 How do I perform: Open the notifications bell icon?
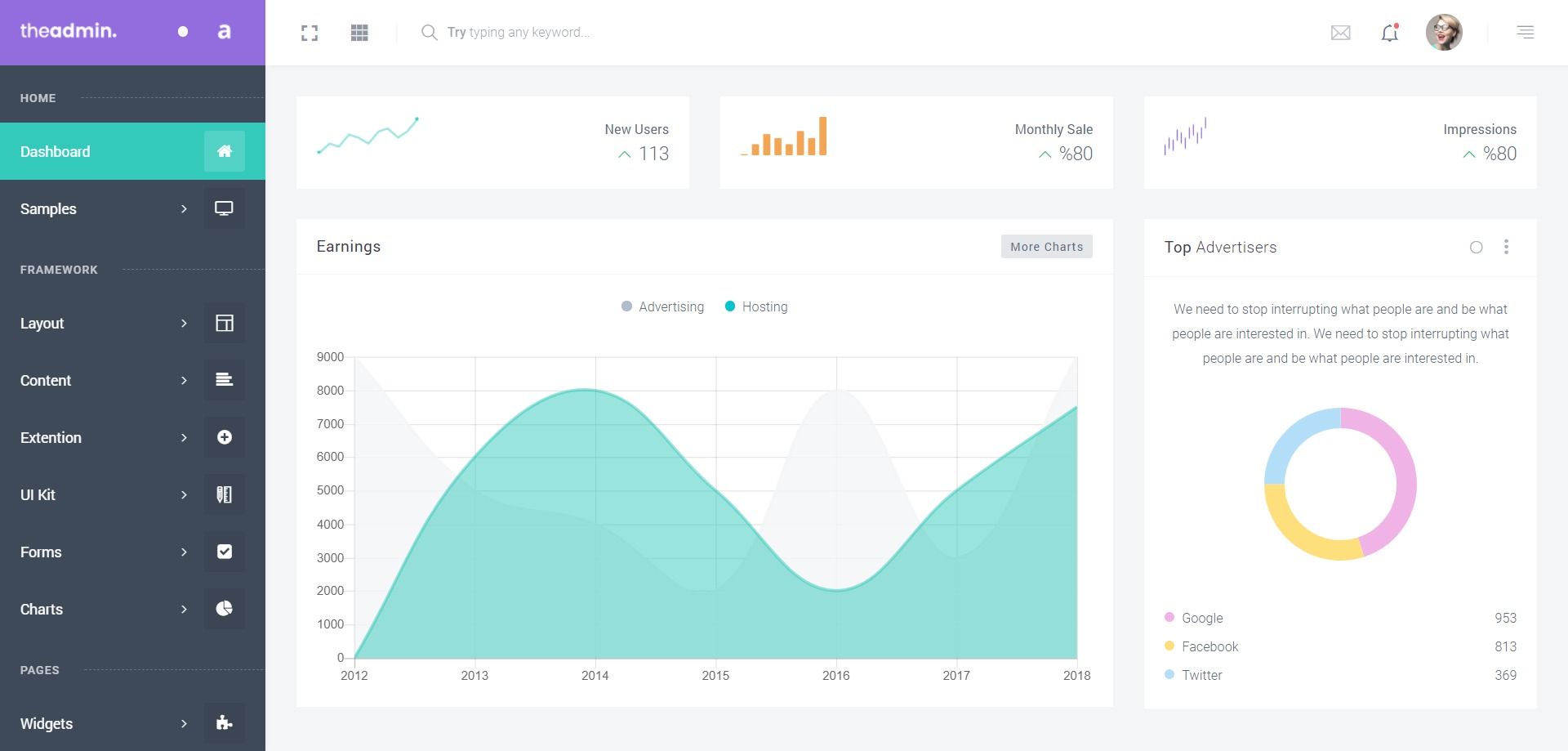1389,33
